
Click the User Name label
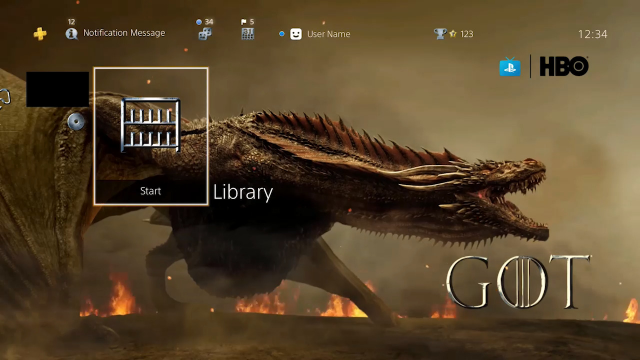point(329,34)
